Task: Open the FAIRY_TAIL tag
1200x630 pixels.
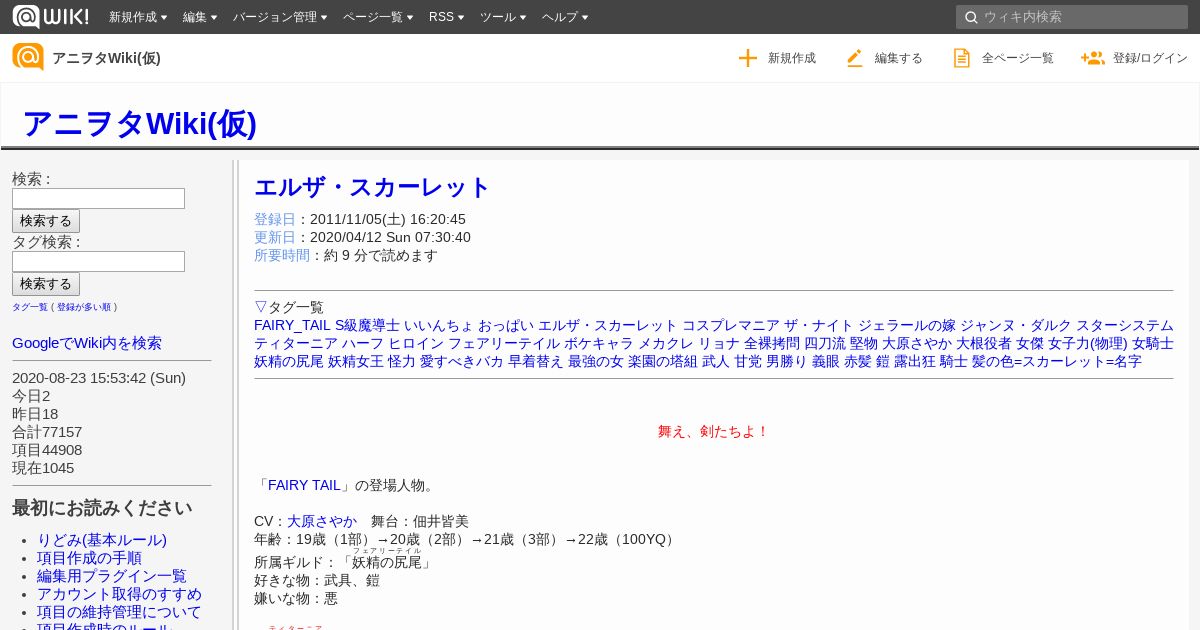Action: tap(292, 325)
